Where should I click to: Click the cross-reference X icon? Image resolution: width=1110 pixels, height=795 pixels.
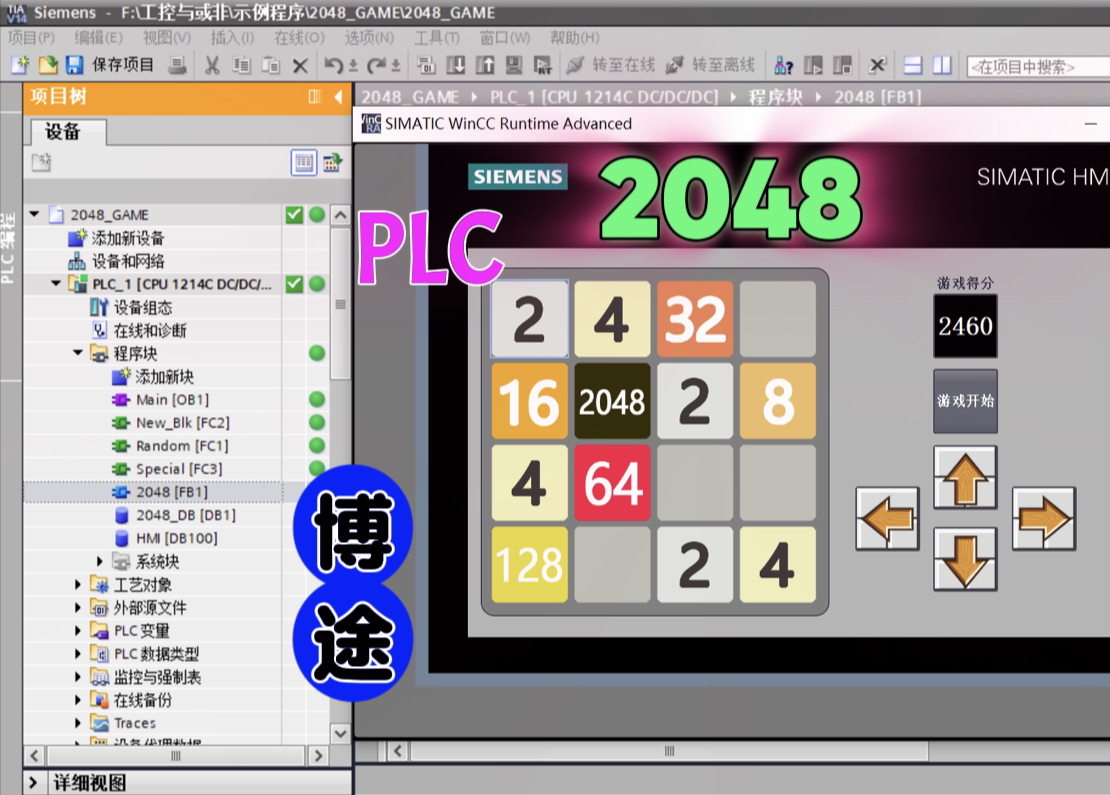[x=878, y=66]
